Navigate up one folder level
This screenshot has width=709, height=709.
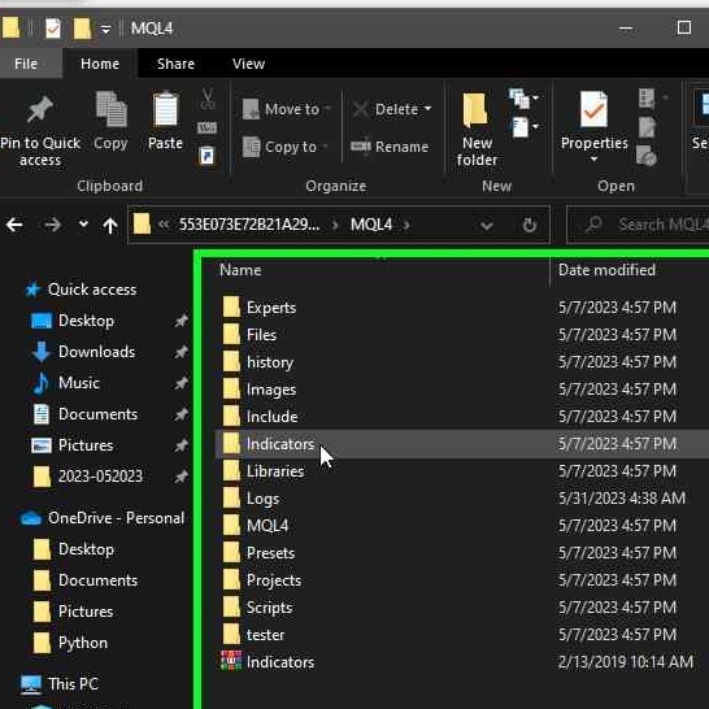(110, 225)
